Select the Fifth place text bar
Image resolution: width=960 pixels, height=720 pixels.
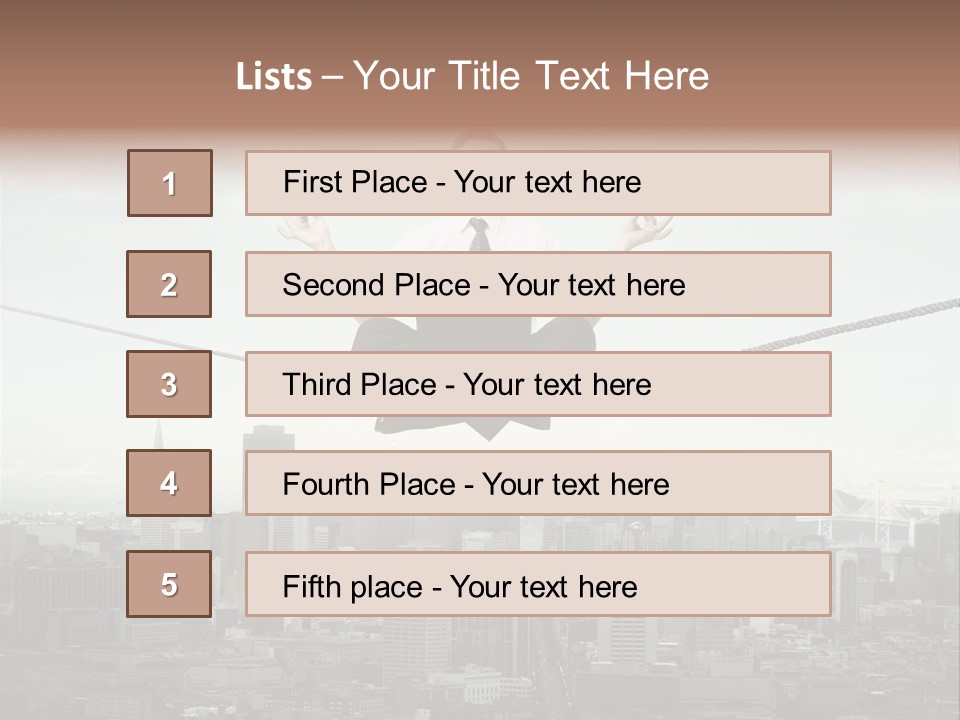(x=538, y=584)
